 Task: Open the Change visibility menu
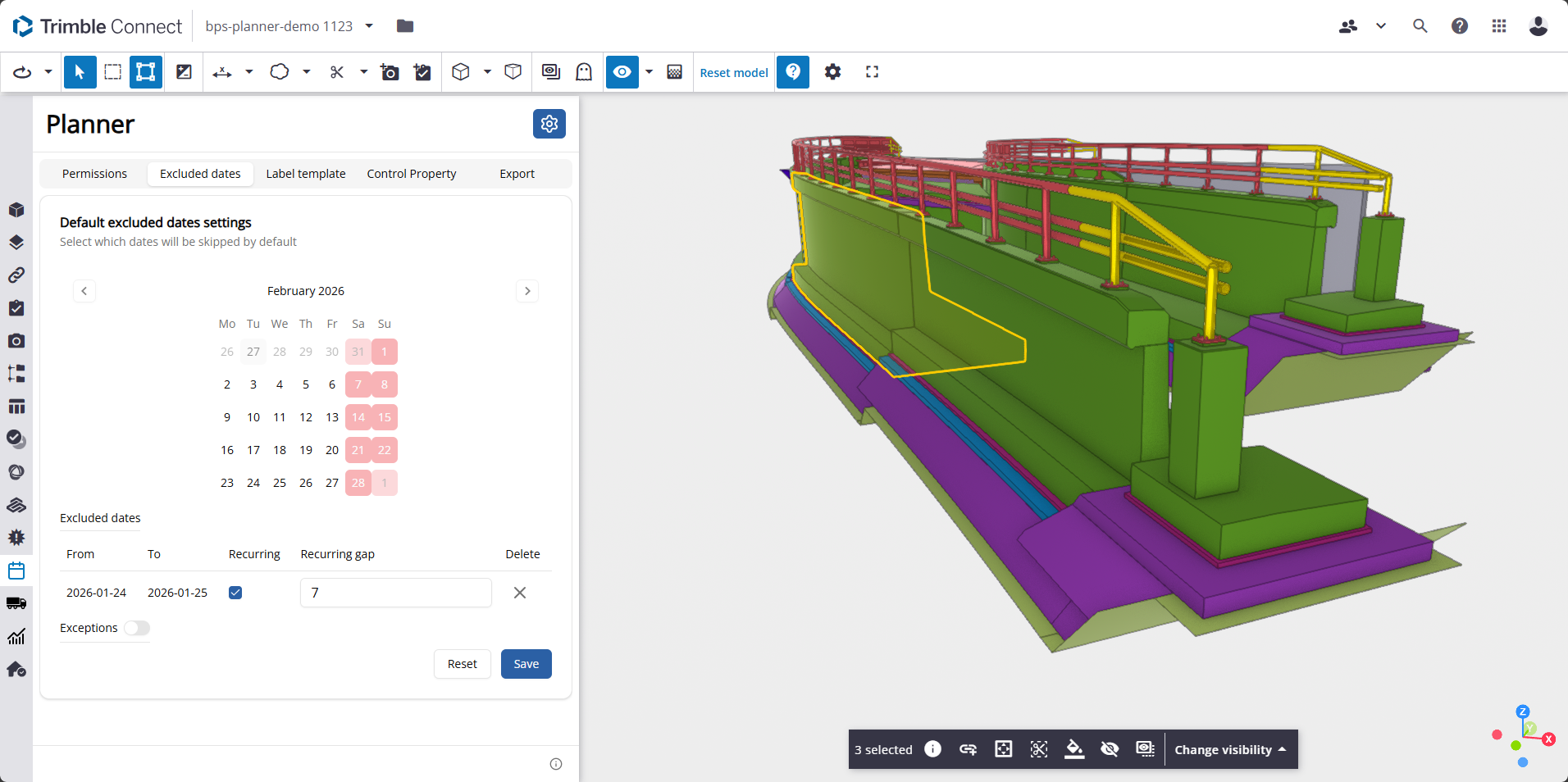pyautogui.click(x=1230, y=749)
